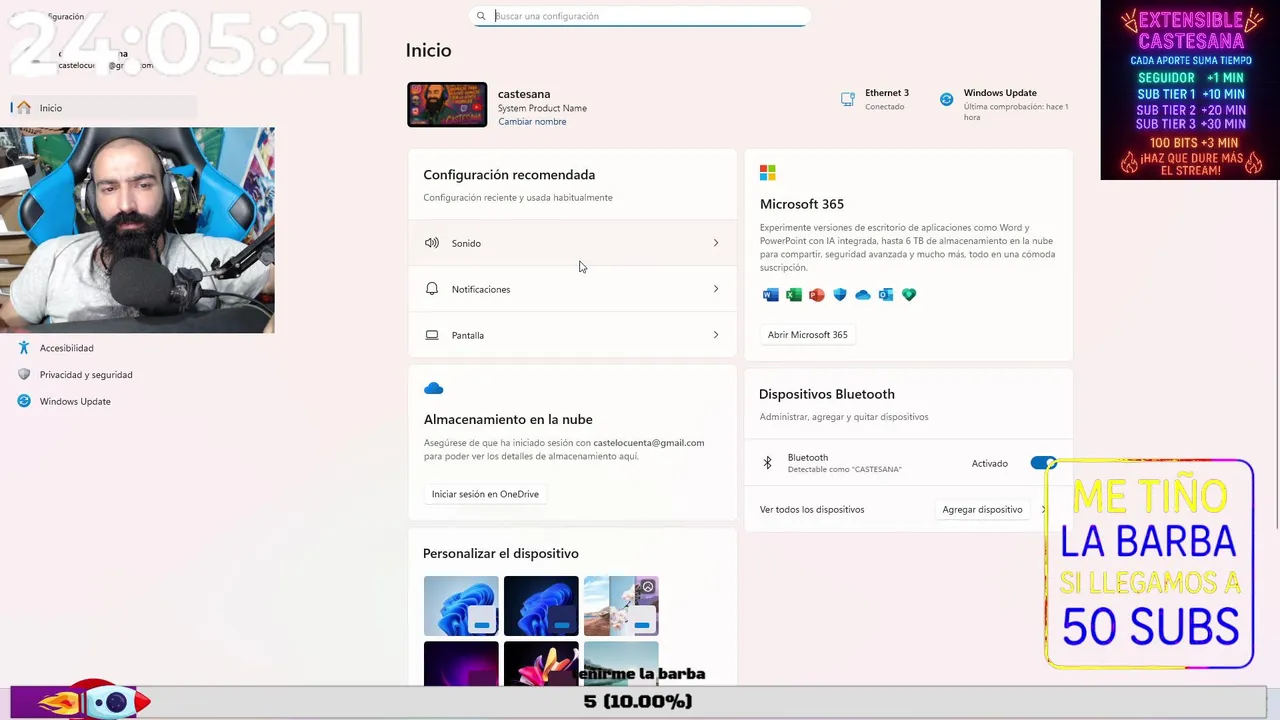The image size is (1280, 720).
Task: Expand the Pantalla row chevron
Action: tap(715, 335)
